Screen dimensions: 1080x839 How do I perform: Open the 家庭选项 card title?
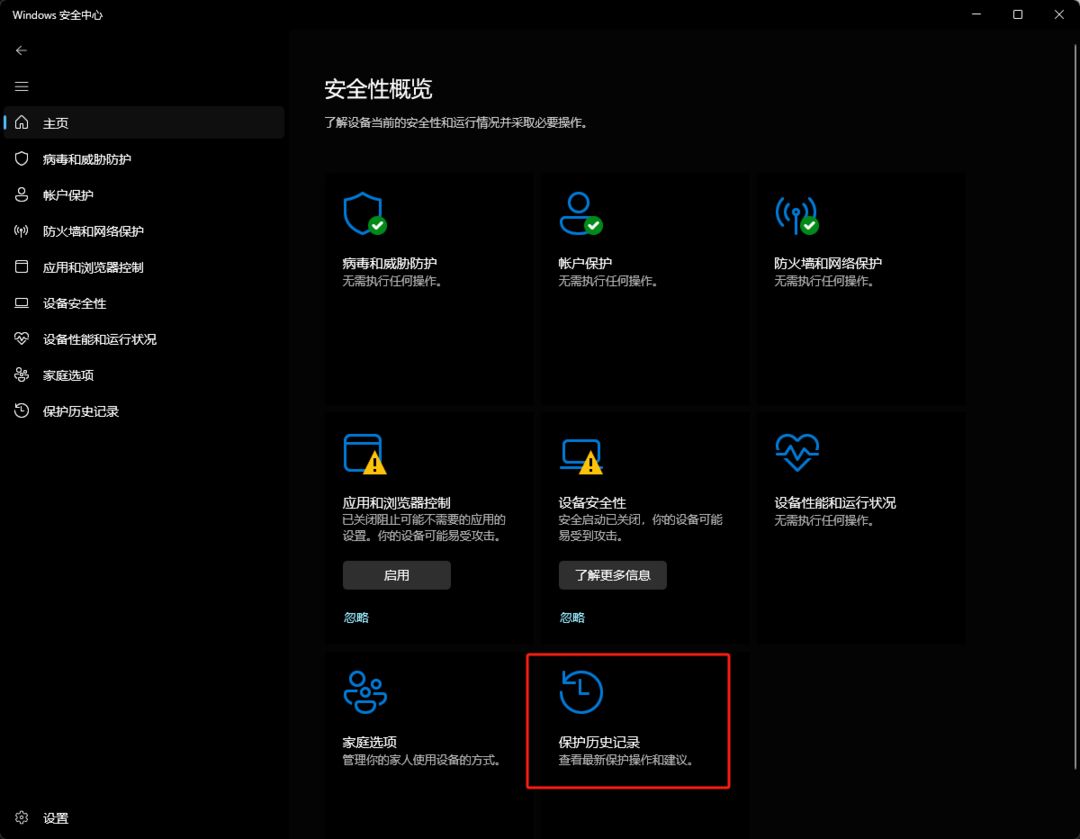pos(369,742)
